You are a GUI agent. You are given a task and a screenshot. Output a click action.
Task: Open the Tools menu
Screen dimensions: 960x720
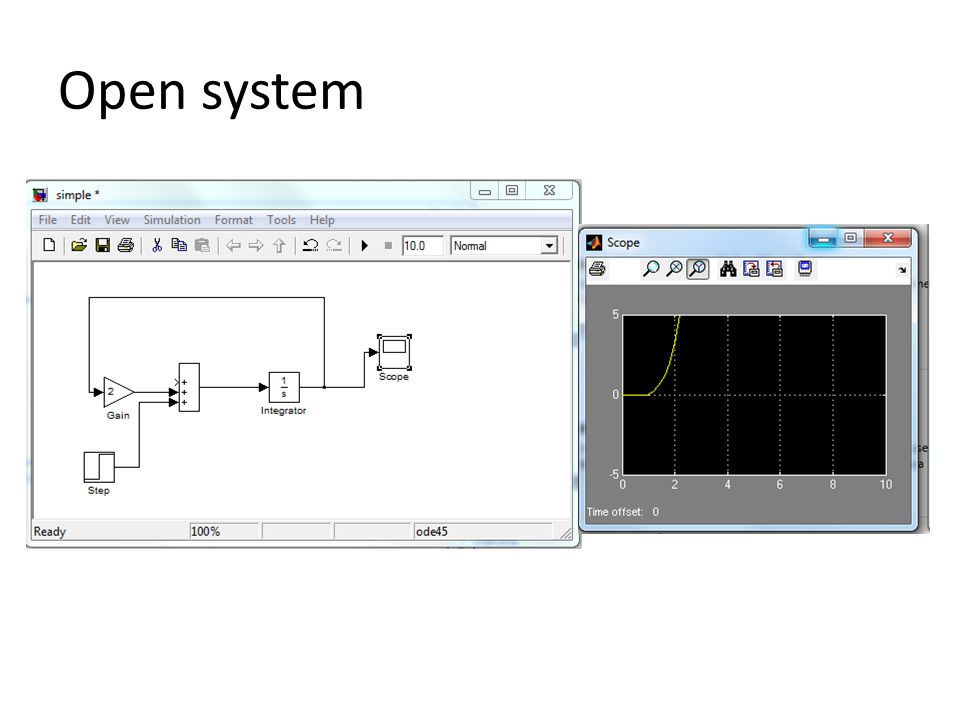[281, 220]
